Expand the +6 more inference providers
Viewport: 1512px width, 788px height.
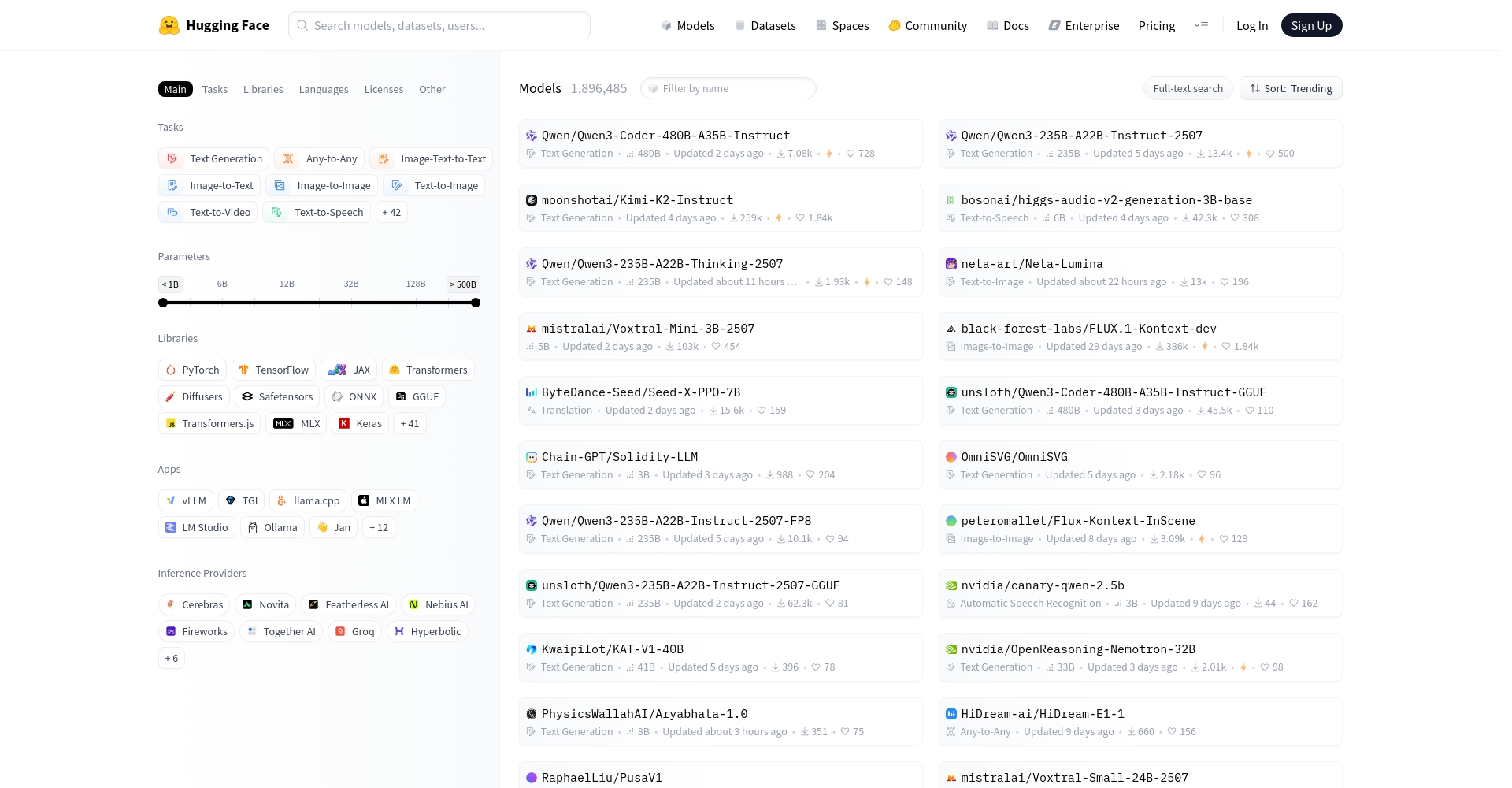pos(172,658)
